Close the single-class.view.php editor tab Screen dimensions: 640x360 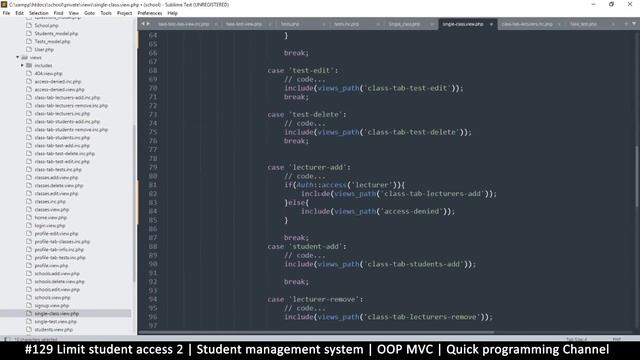[x=491, y=24]
